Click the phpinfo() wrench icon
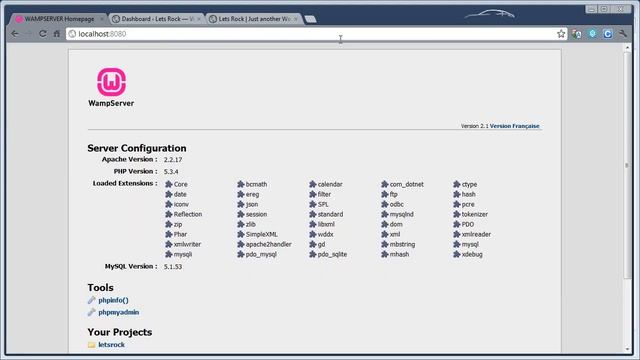The image size is (640, 360). (x=91, y=300)
